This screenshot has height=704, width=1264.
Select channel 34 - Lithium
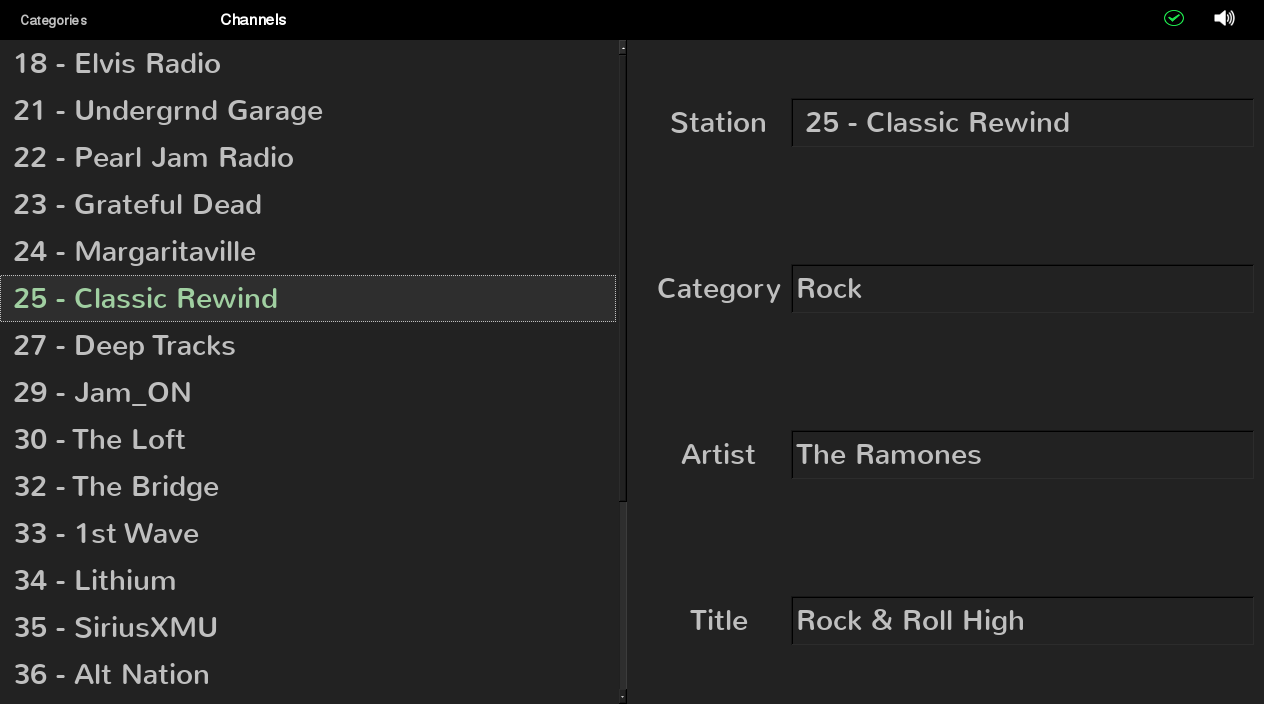tap(308, 580)
